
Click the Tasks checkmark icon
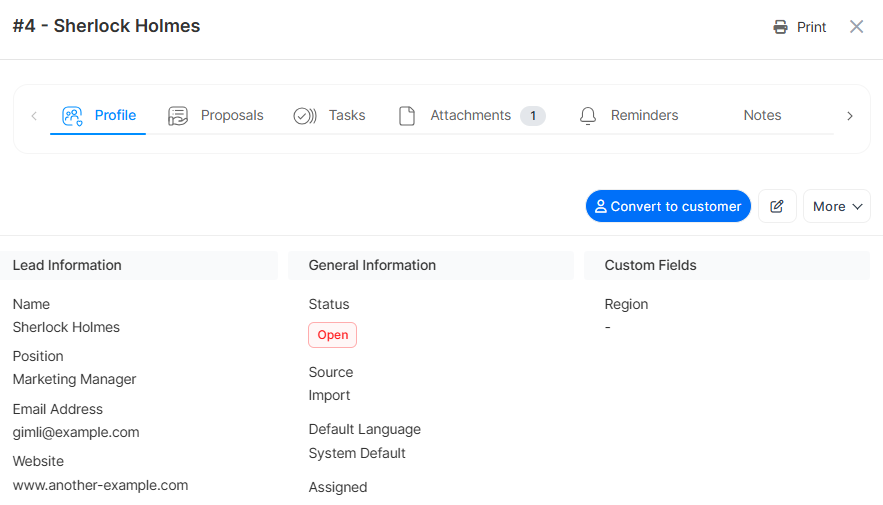(305, 116)
